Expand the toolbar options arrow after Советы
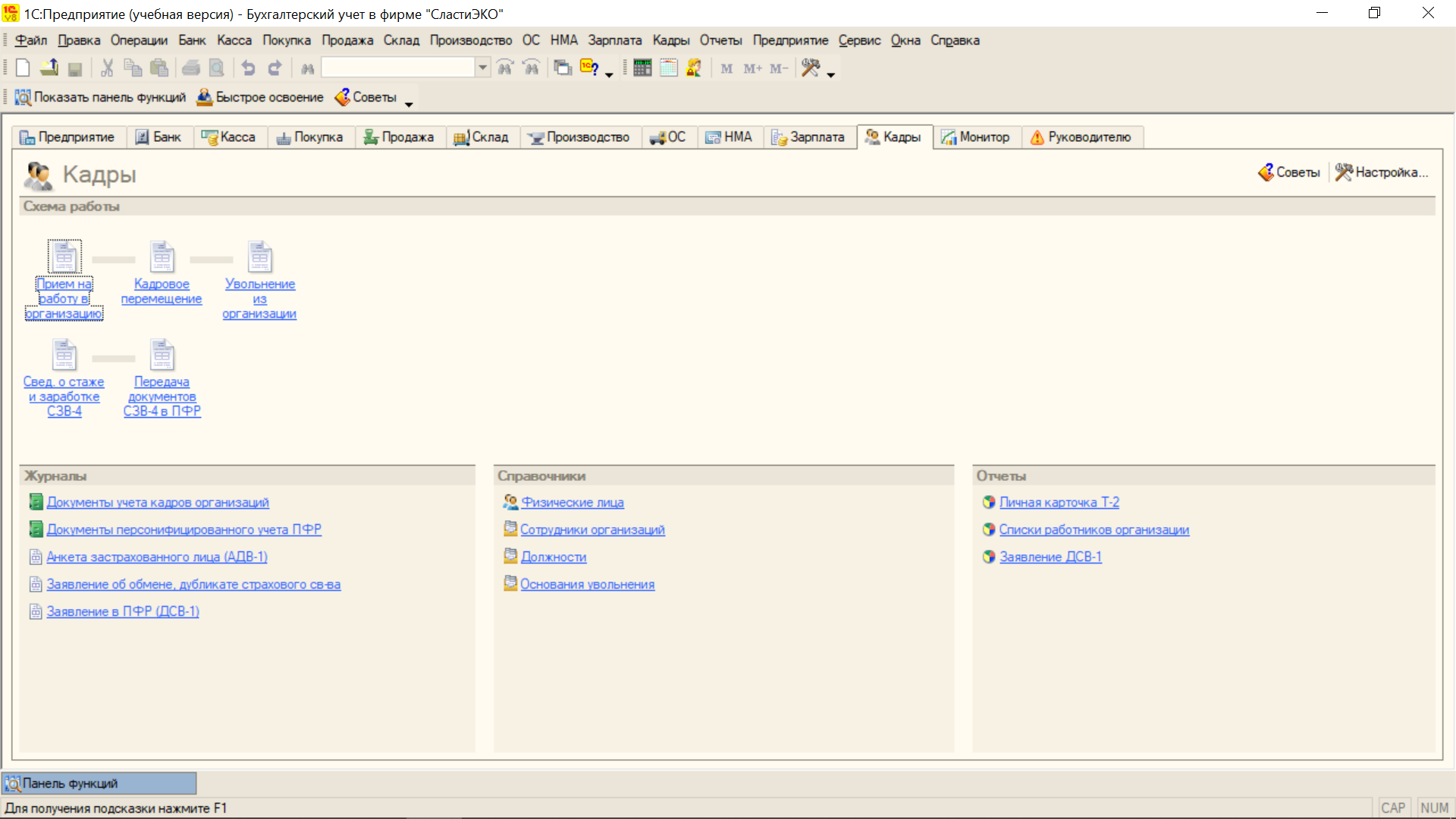1456x819 pixels. 409,104
